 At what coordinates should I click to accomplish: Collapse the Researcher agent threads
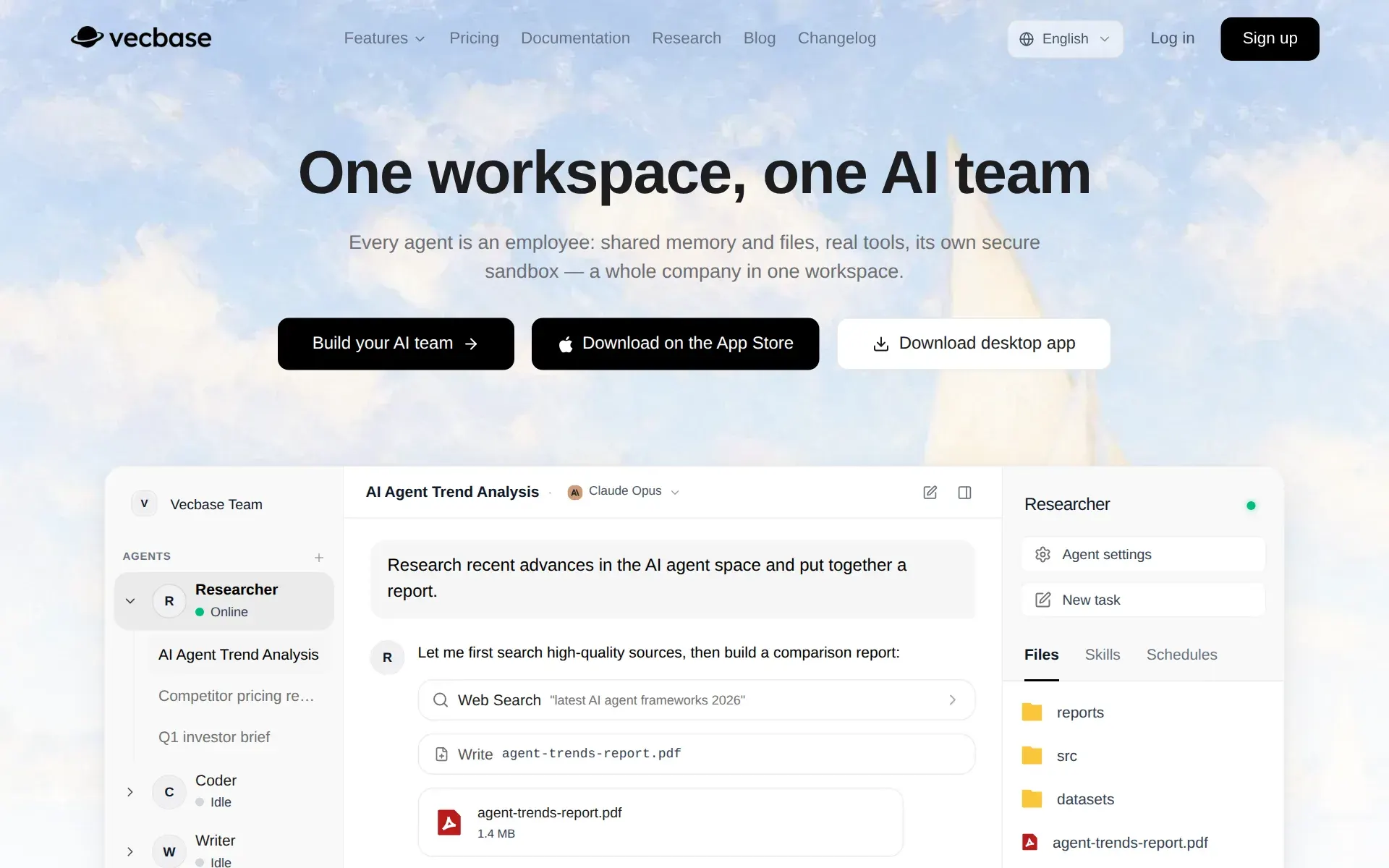(130, 601)
